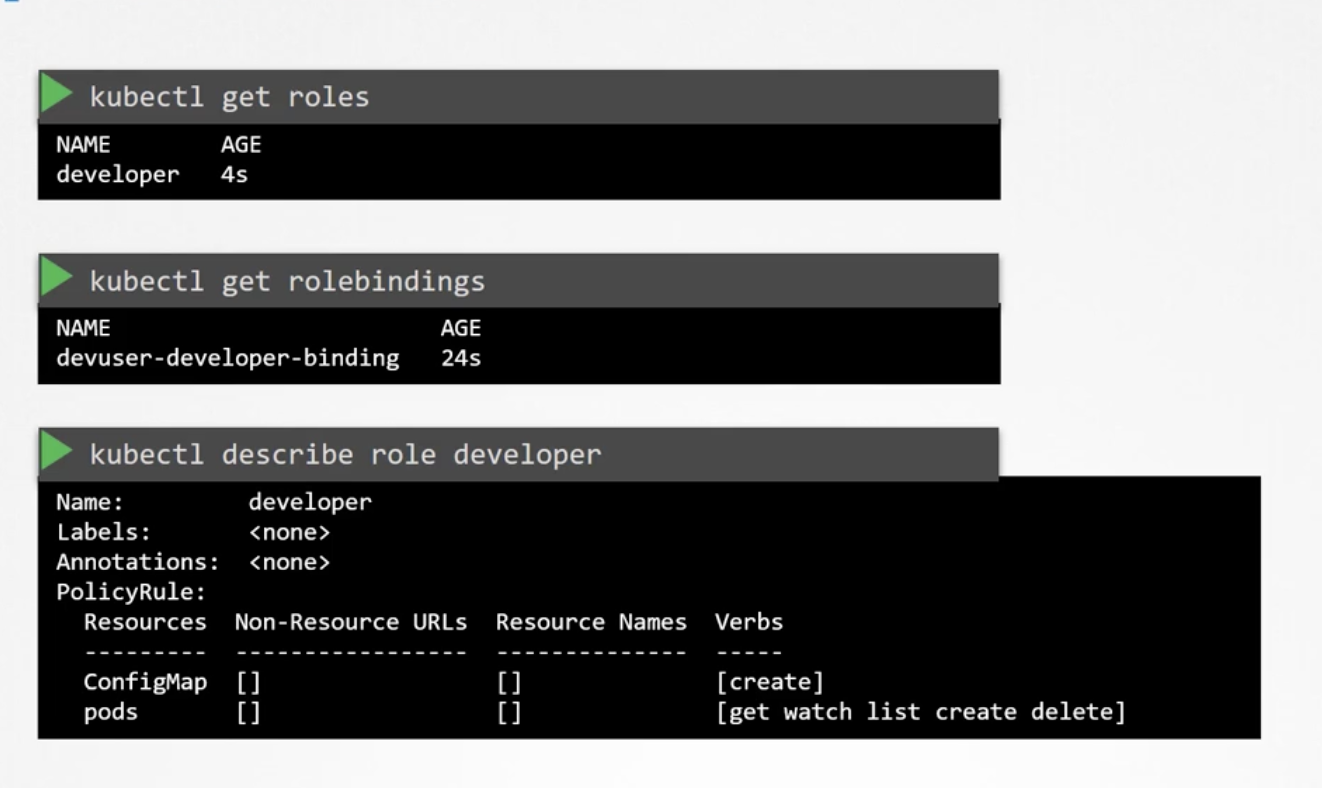Click the Annotations <none> value
Screen dimensions: 1322x788
[289, 562]
